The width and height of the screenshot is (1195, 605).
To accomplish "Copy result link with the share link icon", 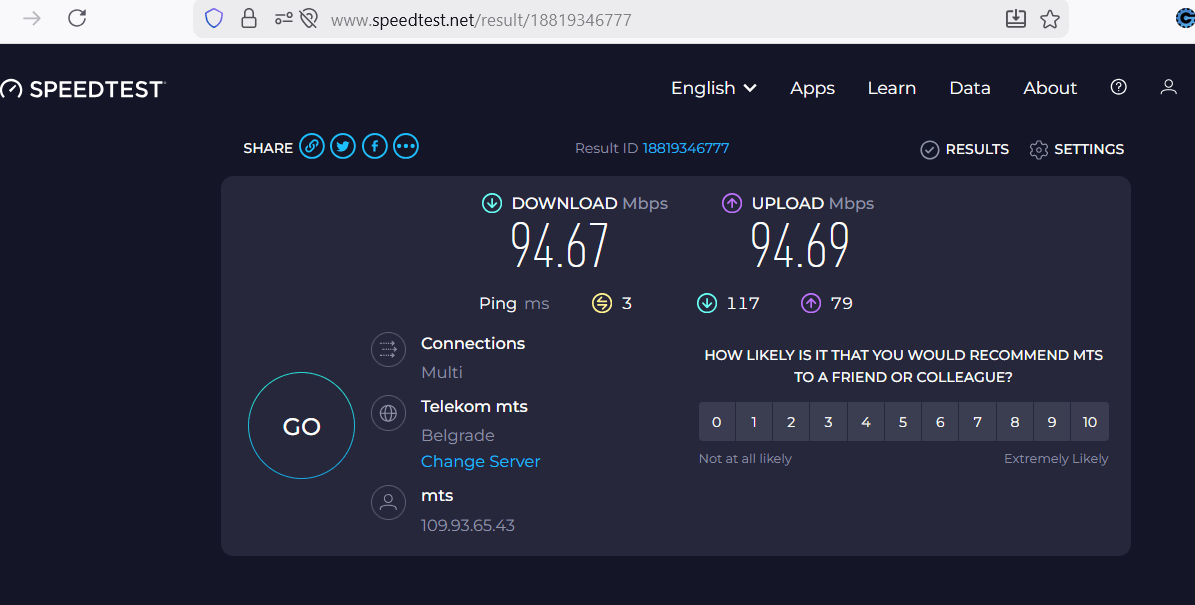I will [x=312, y=146].
